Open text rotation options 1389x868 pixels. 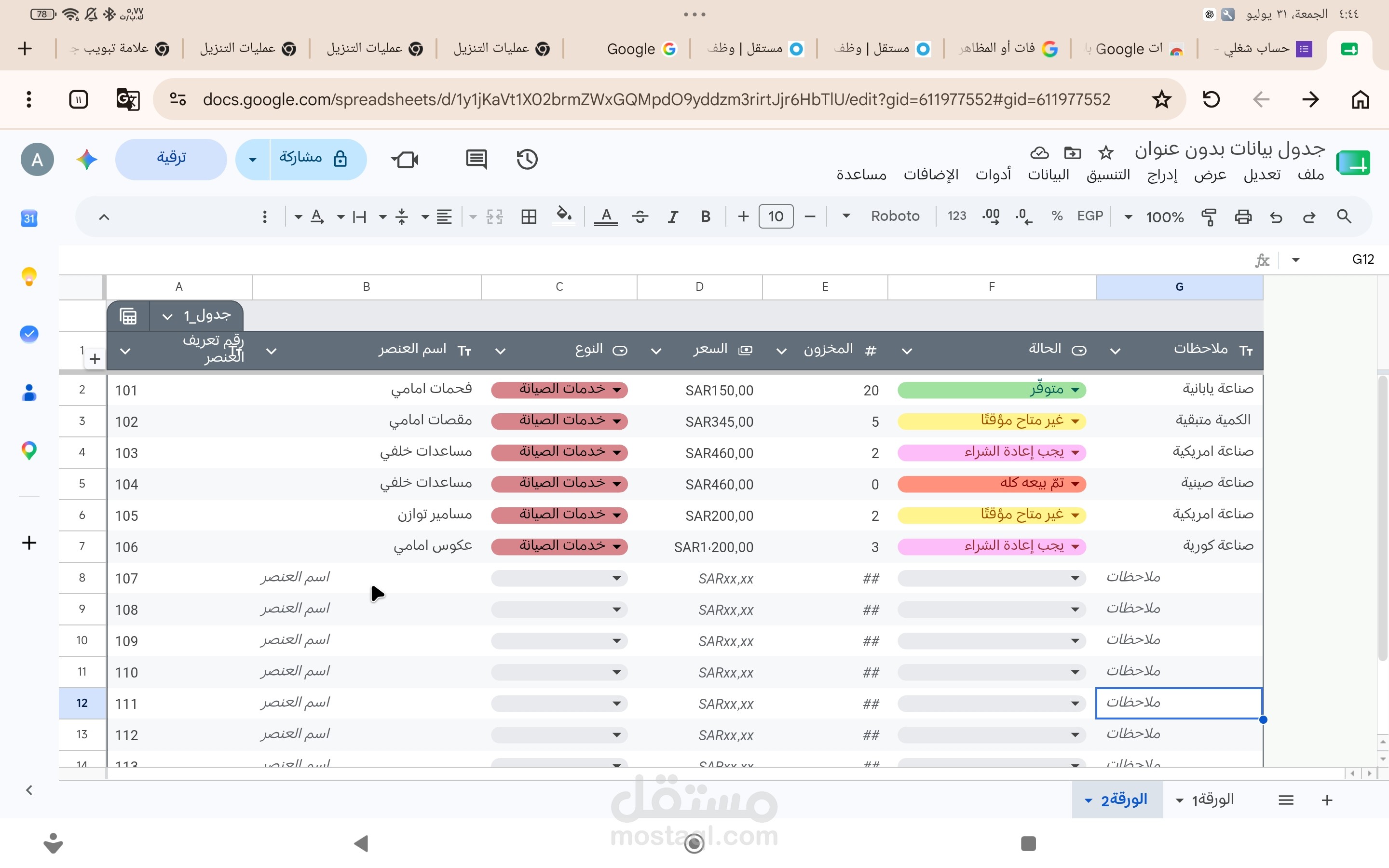[x=317, y=217]
